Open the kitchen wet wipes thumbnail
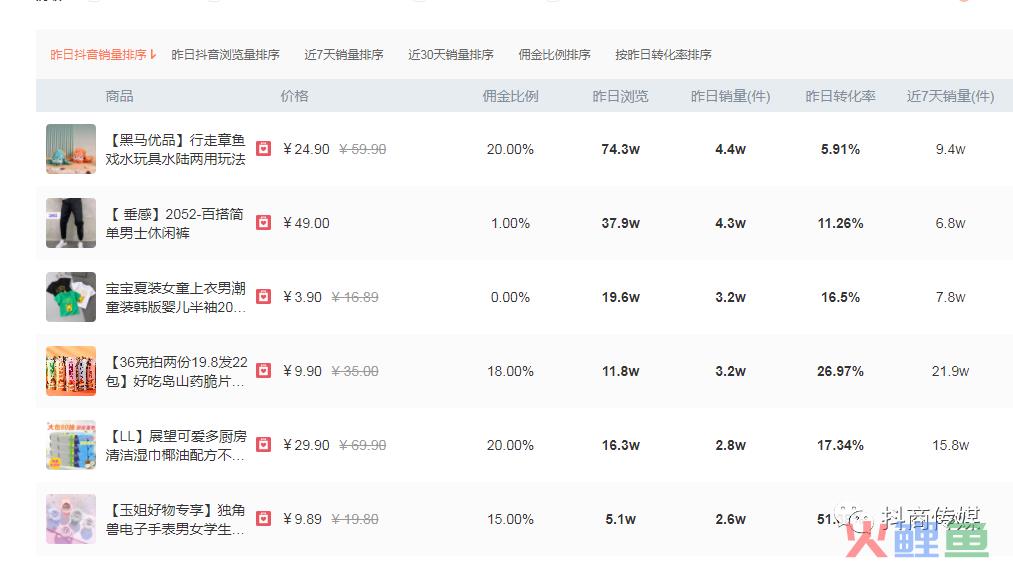1013x563 pixels. (x=71, y=445)
